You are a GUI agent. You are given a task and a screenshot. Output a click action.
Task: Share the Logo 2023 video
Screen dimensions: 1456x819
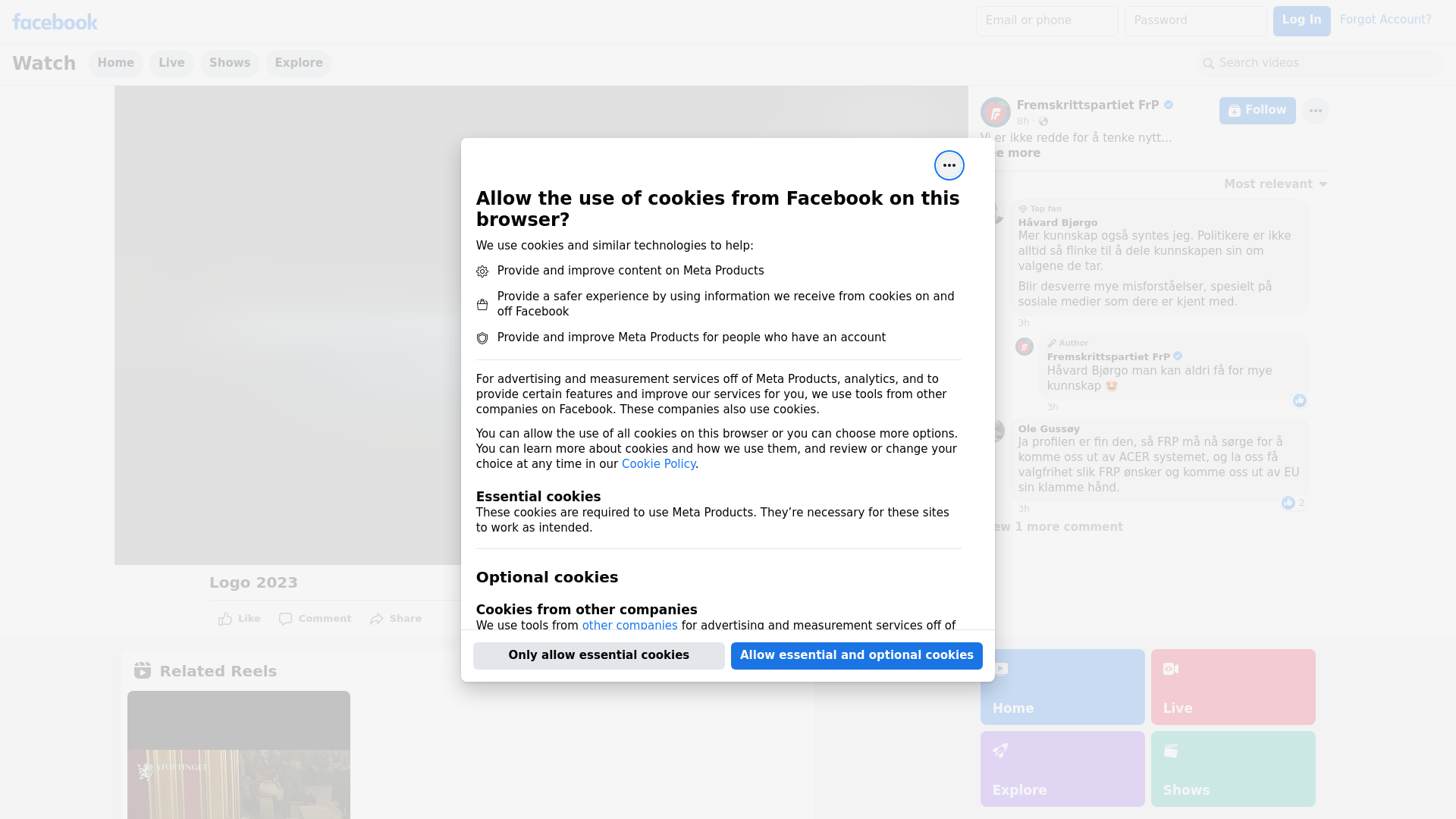pos(396,619)
